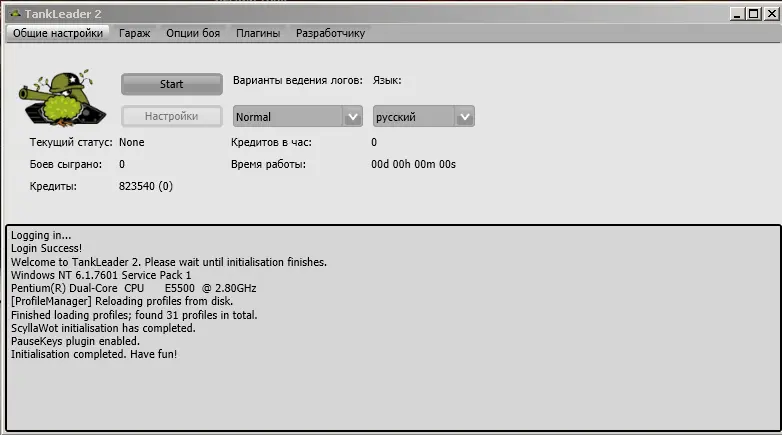Click the "found 31 profiles in total" line
The width and height of the screenshot is (782, 435).
click(134, 315)
